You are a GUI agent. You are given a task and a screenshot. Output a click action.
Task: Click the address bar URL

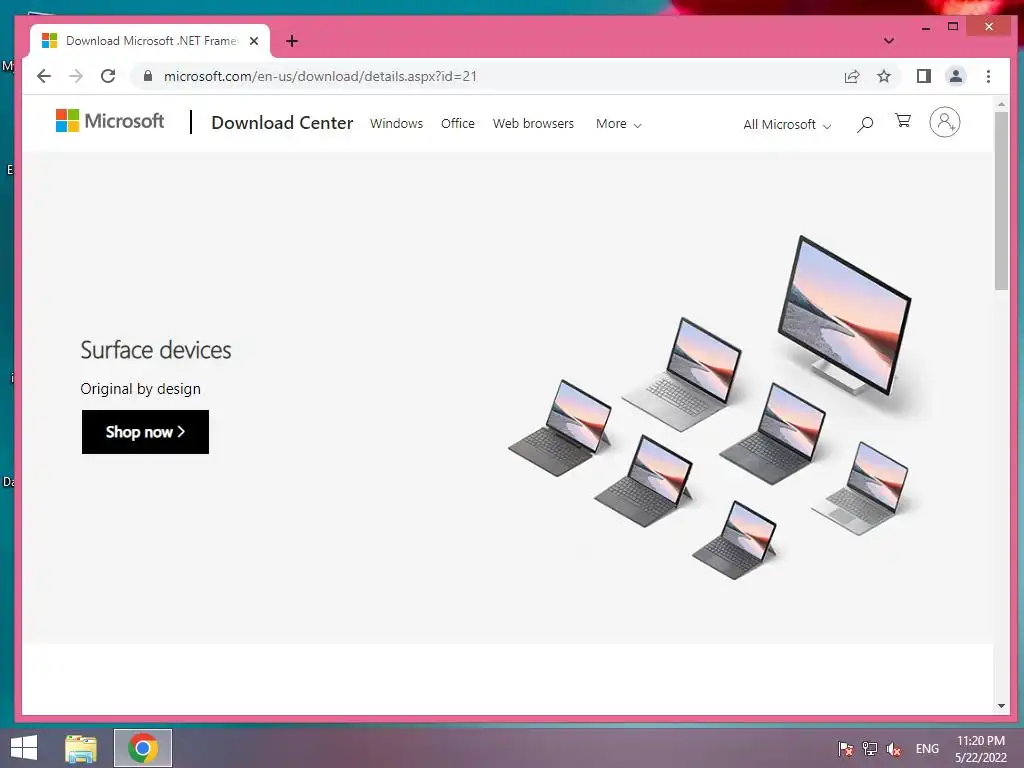[x=320, y=76]
